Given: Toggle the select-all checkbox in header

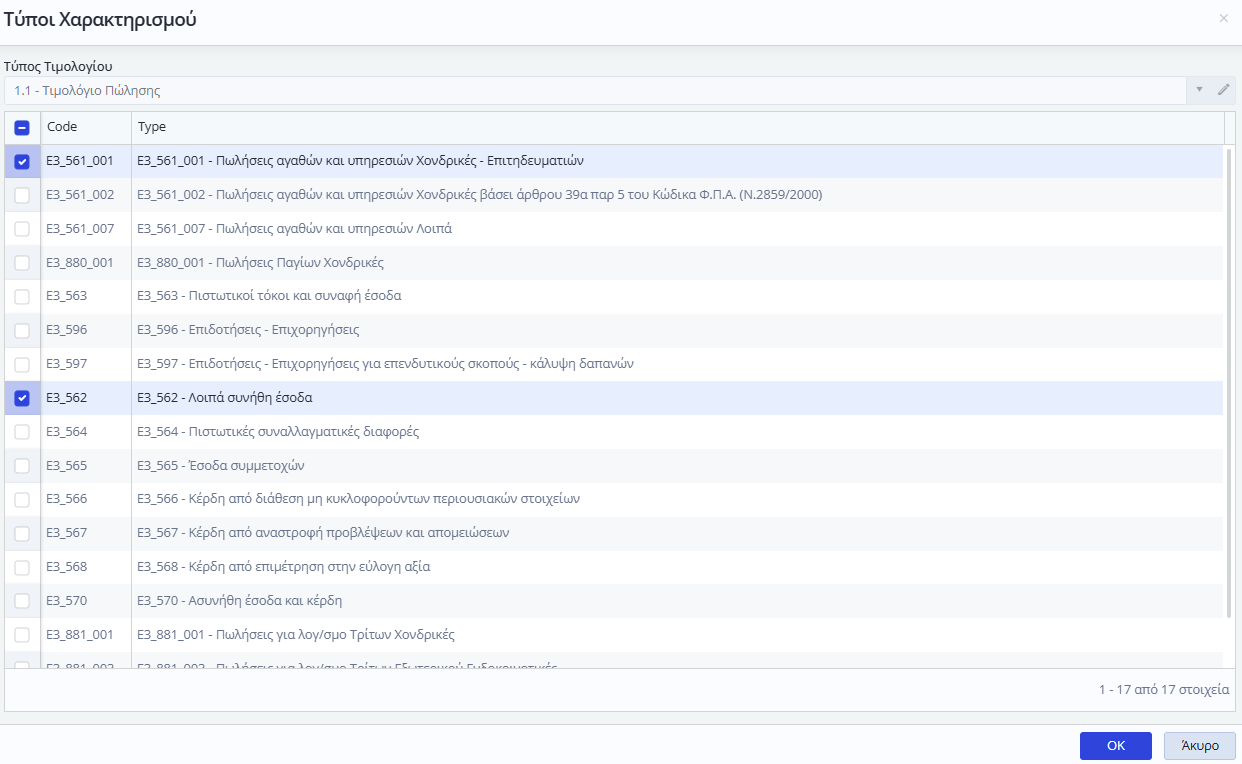Looking at the screenshot, I should pyautogui.click(x=22, y=127).
